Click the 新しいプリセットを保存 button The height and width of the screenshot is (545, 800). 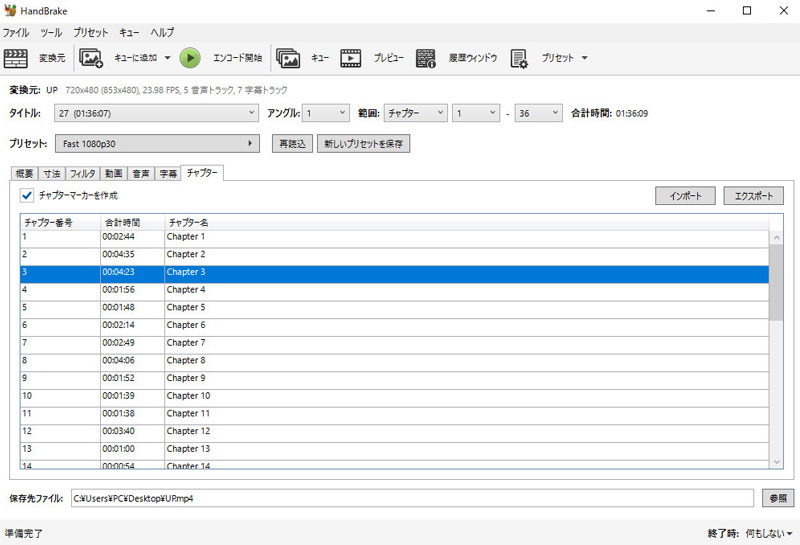tap(363, 144)
